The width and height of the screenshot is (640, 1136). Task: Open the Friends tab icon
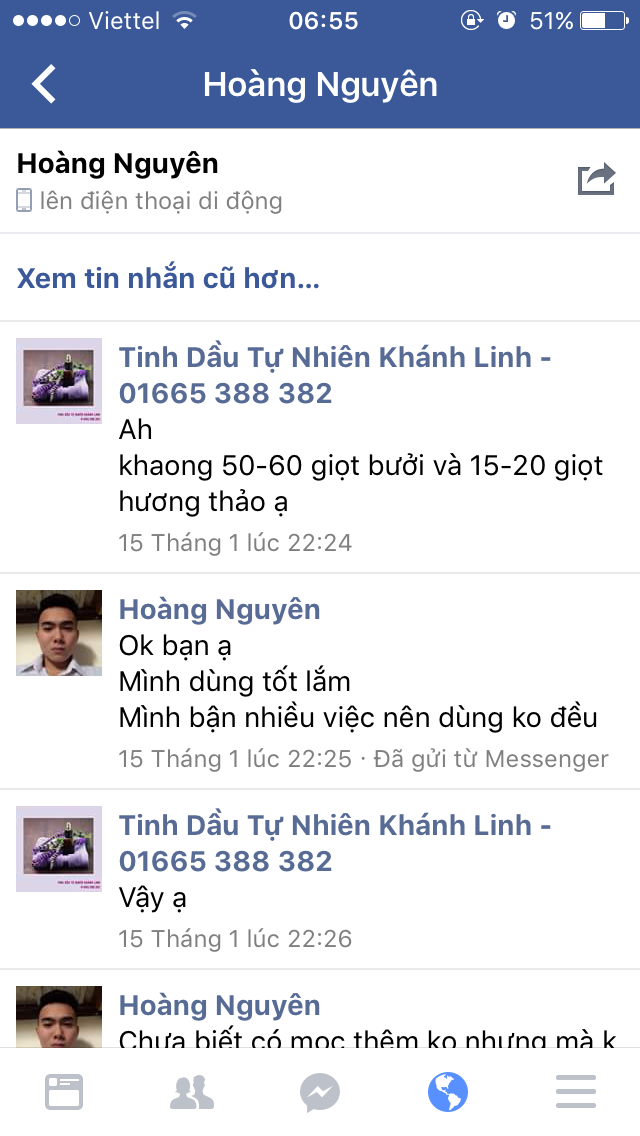pos(192,1092)
